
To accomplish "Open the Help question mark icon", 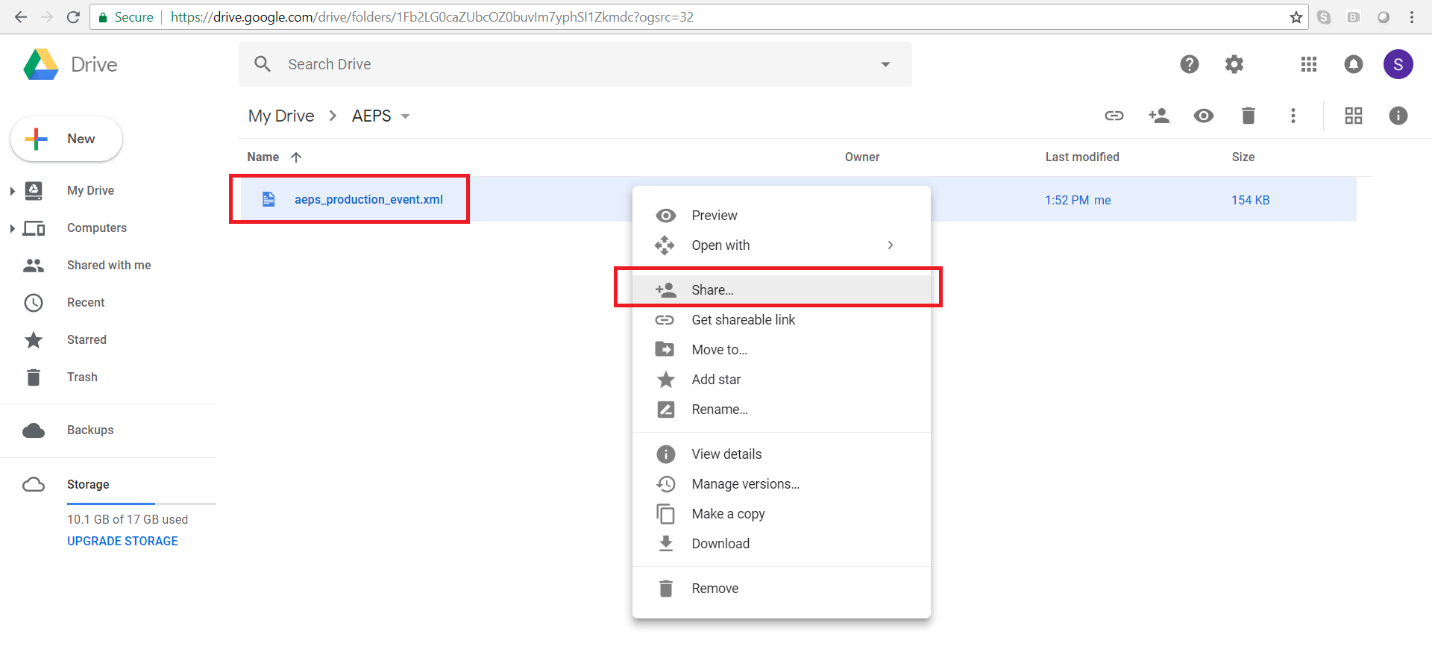I will (1189, 64).
